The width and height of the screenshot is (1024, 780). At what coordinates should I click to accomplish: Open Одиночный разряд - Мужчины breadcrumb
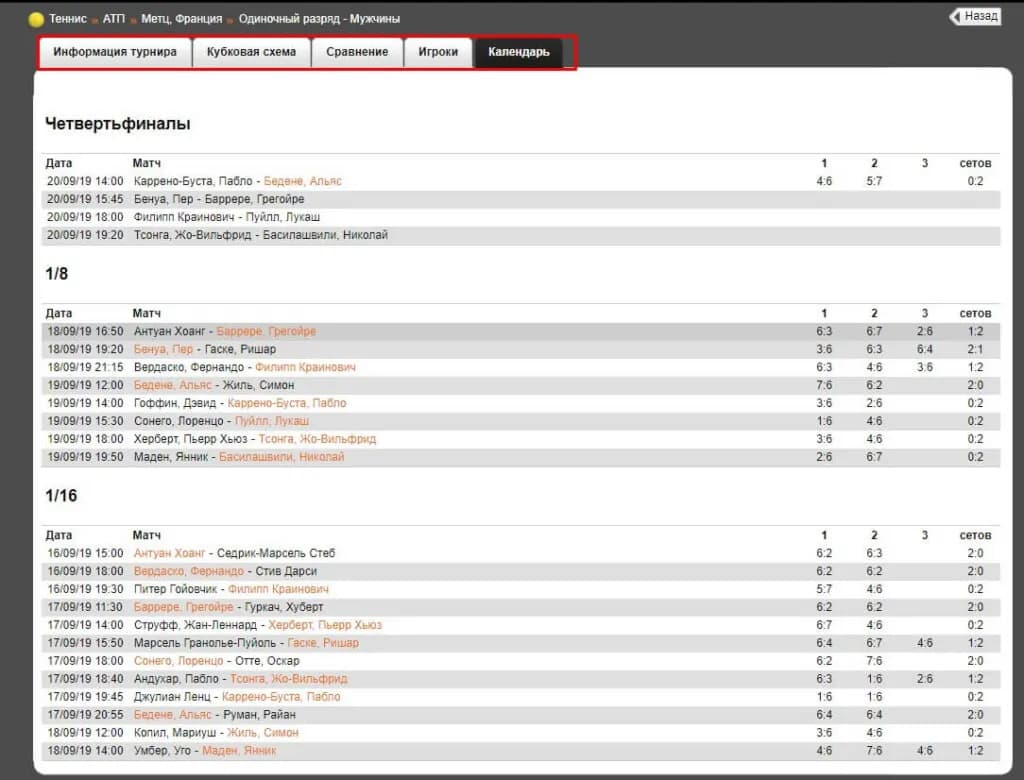319,19
